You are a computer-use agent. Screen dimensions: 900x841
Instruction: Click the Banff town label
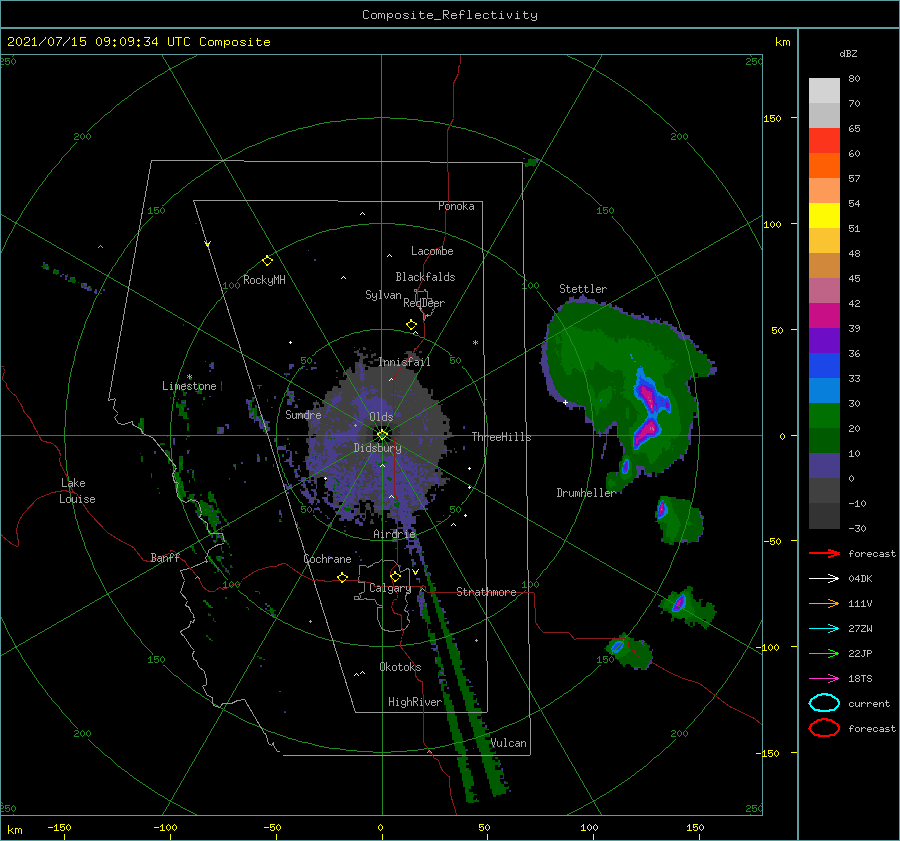165,557
